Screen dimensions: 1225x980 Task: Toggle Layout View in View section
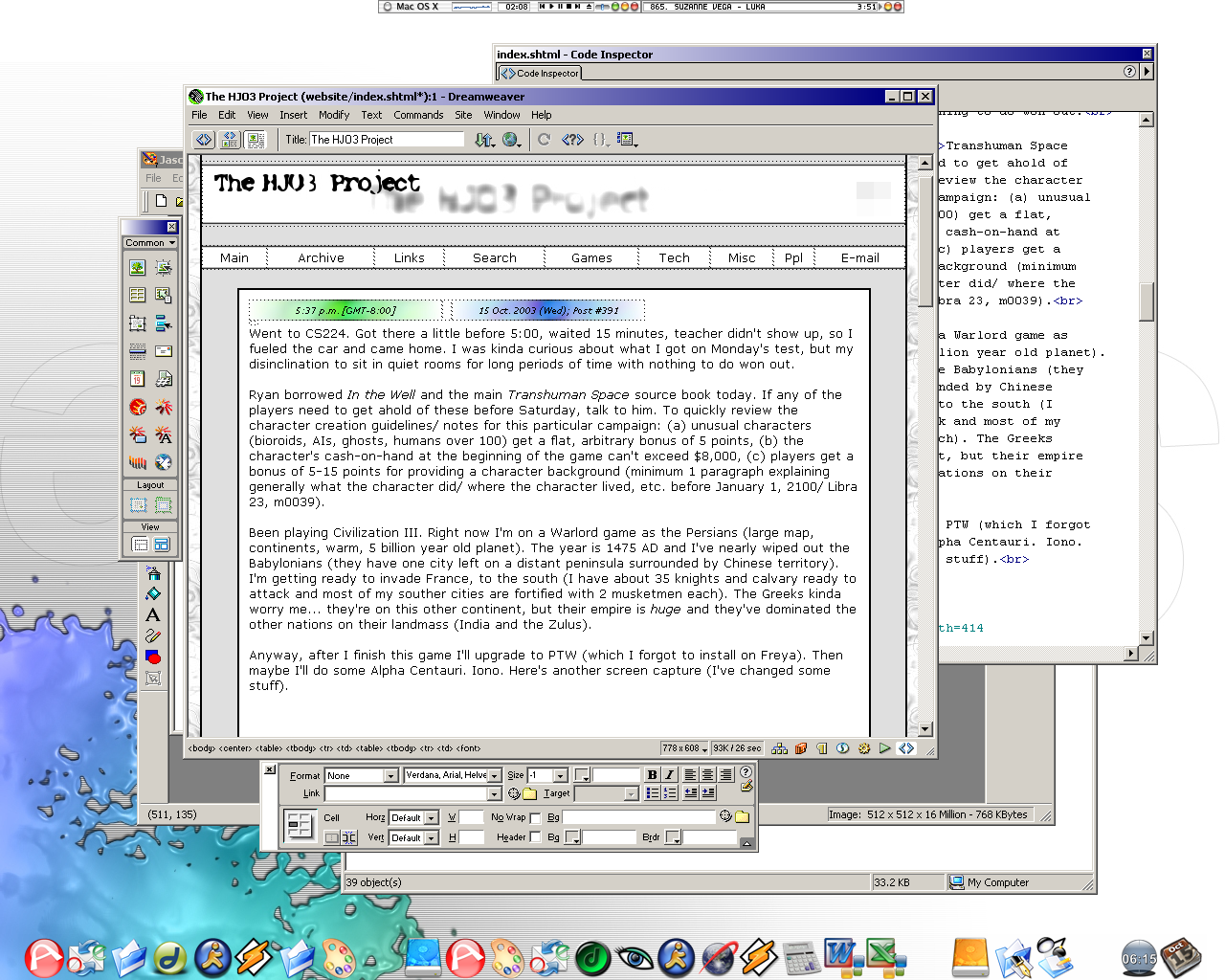click(162, 545)
